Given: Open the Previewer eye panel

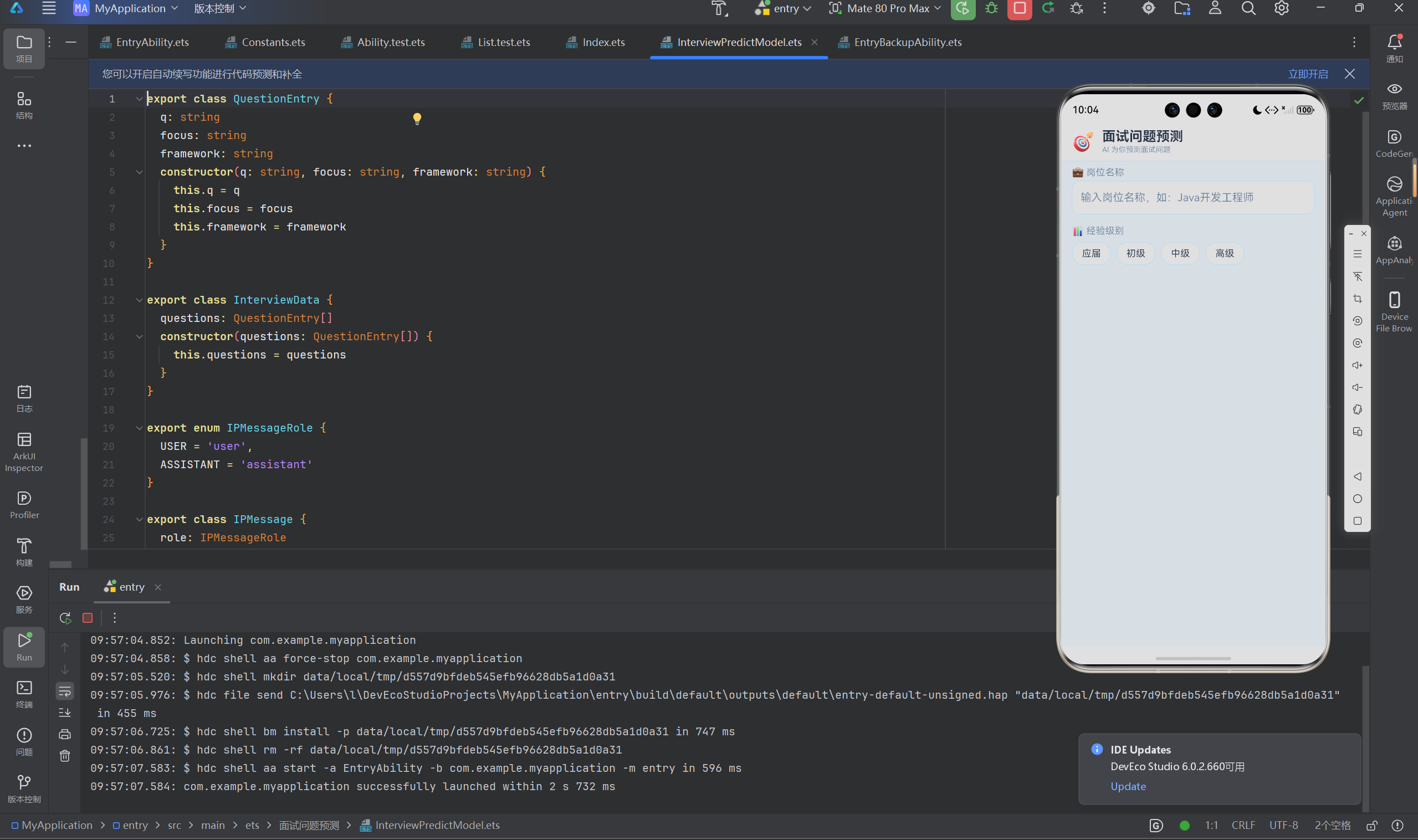Looking at the screenshot, I should pos(1394,96).
